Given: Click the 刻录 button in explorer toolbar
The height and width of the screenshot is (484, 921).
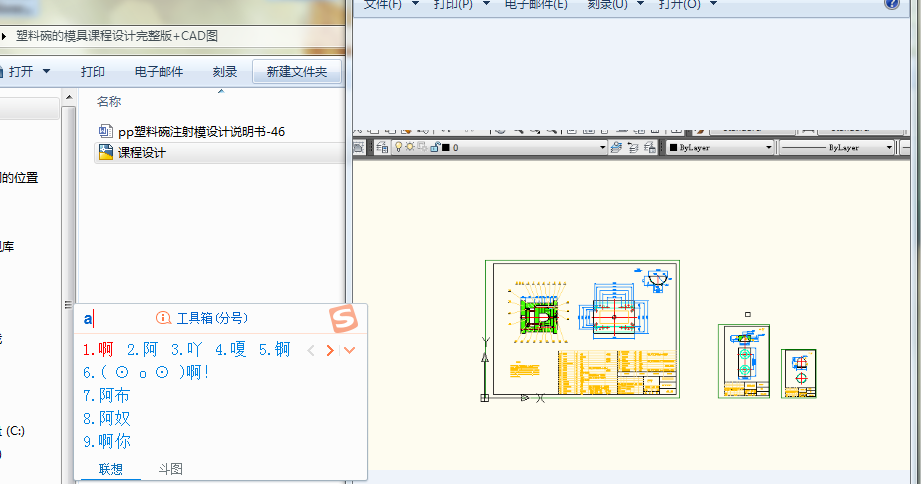Looking at the screenshot, I should pos(225,72).
